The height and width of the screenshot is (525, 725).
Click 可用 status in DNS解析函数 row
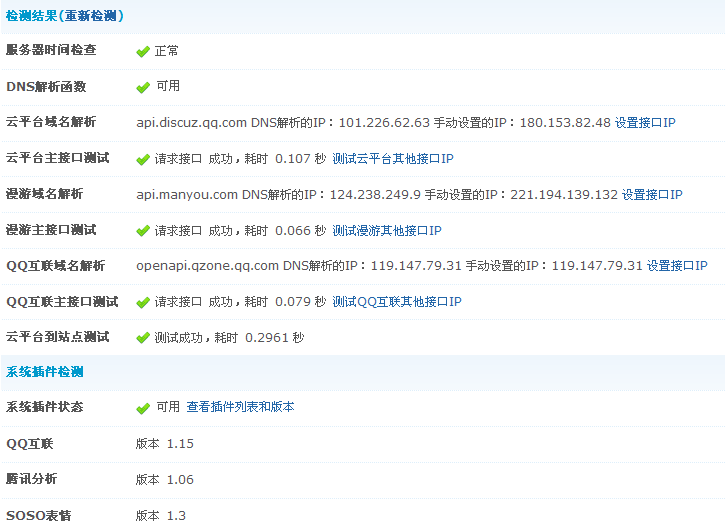(x=168, y=86)
